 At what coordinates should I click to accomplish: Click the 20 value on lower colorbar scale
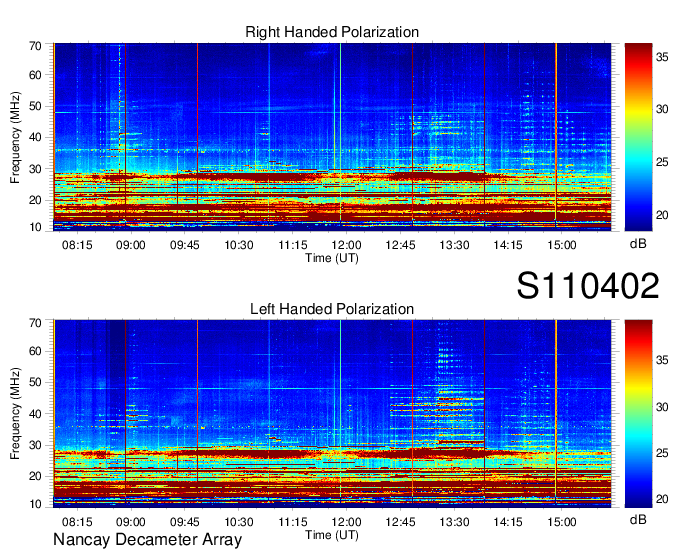662,499
